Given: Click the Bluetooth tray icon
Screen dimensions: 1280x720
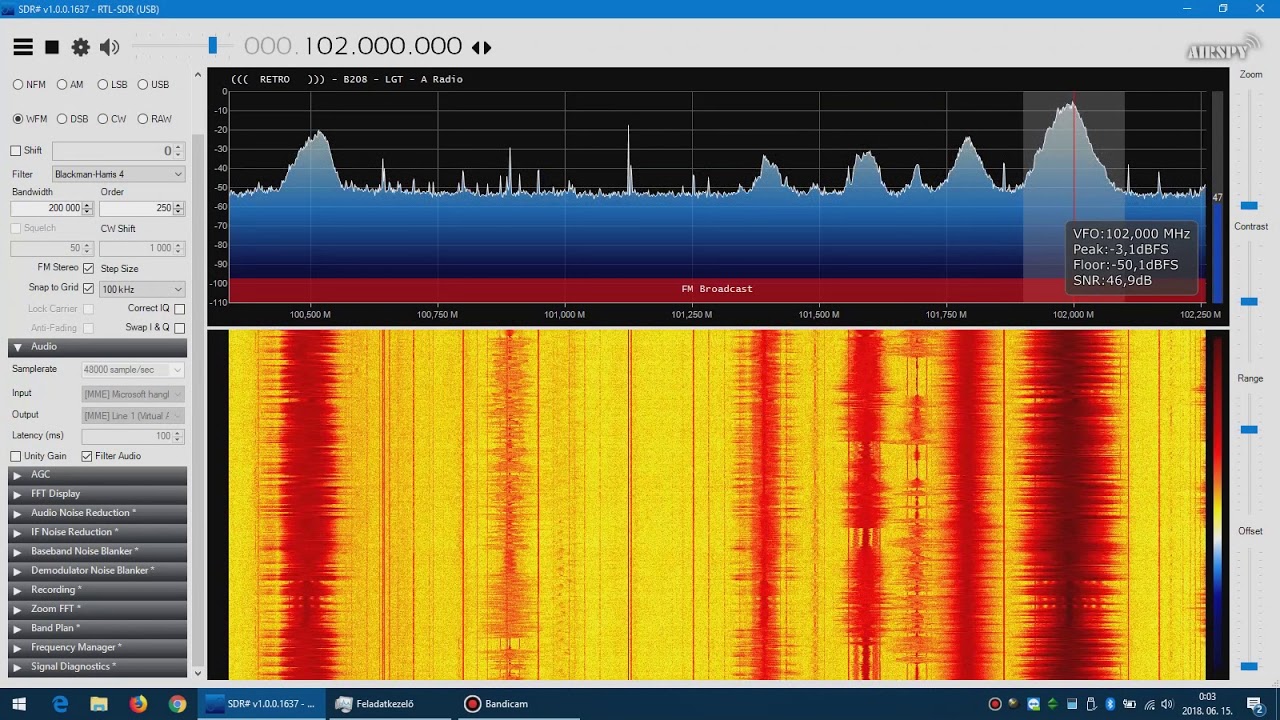Looking at the screenshot, I should [x=1110, y=704].
